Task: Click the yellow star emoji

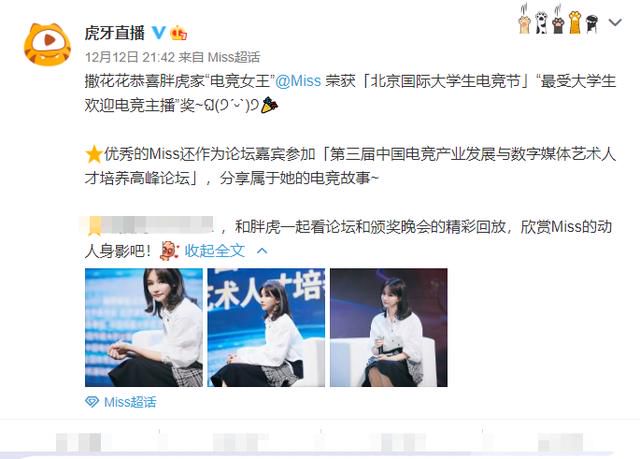Action: click(x=94, y=154)
